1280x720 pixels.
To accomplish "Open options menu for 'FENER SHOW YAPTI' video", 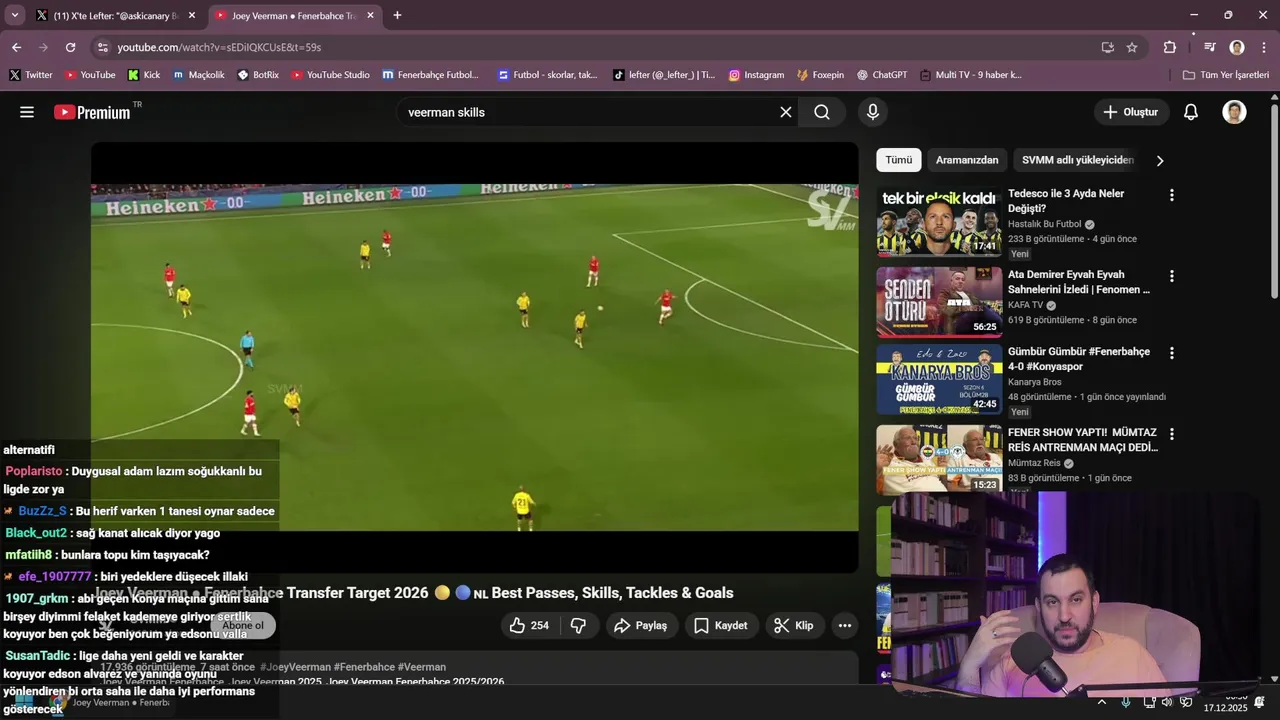I will point(1172,434).
